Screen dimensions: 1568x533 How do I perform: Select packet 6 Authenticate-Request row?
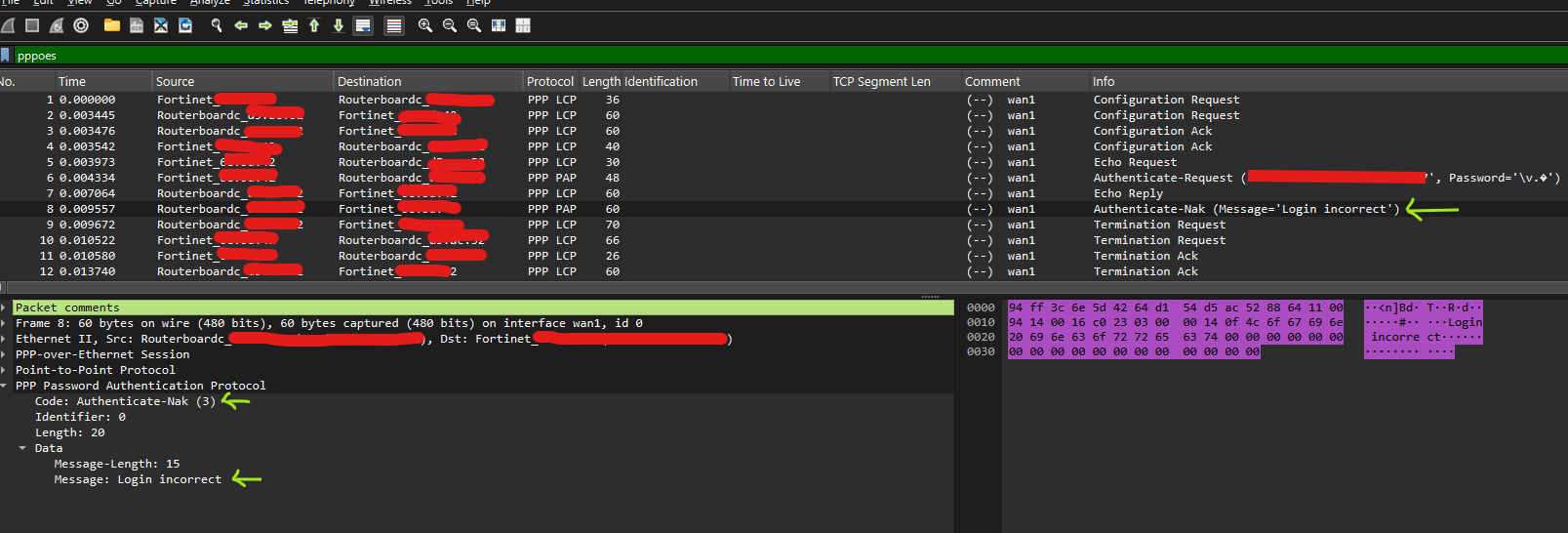(x=784, y=178)
